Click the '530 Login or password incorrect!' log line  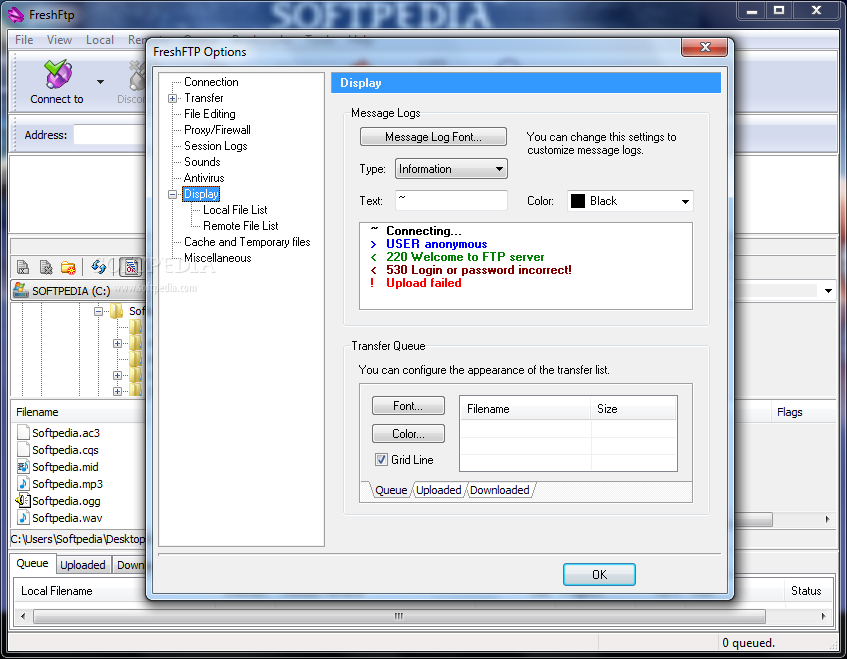[478, 270]
